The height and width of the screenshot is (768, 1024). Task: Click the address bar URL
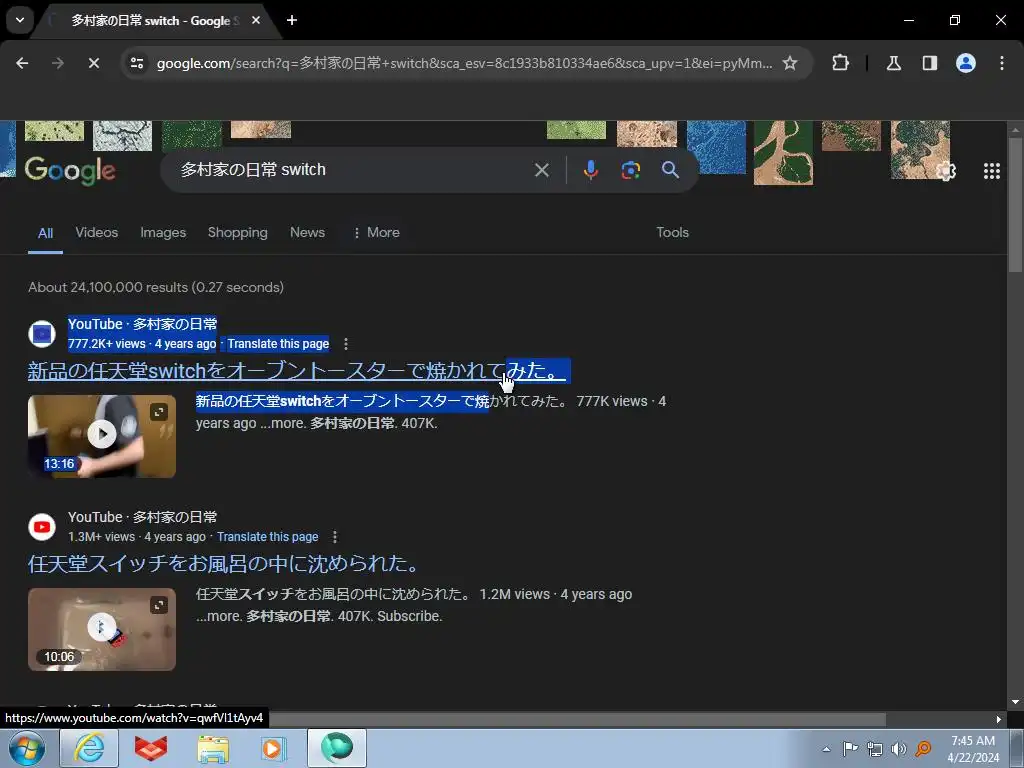click(x=464, y=63)
